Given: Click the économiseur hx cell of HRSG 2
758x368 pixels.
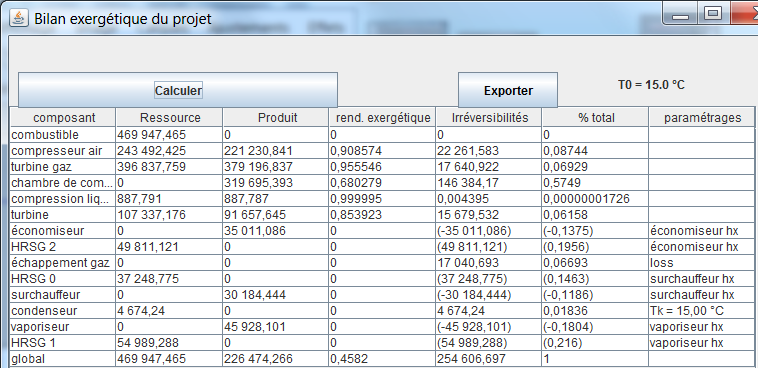Looking at the screenshot, I should (x=702, y=247).
